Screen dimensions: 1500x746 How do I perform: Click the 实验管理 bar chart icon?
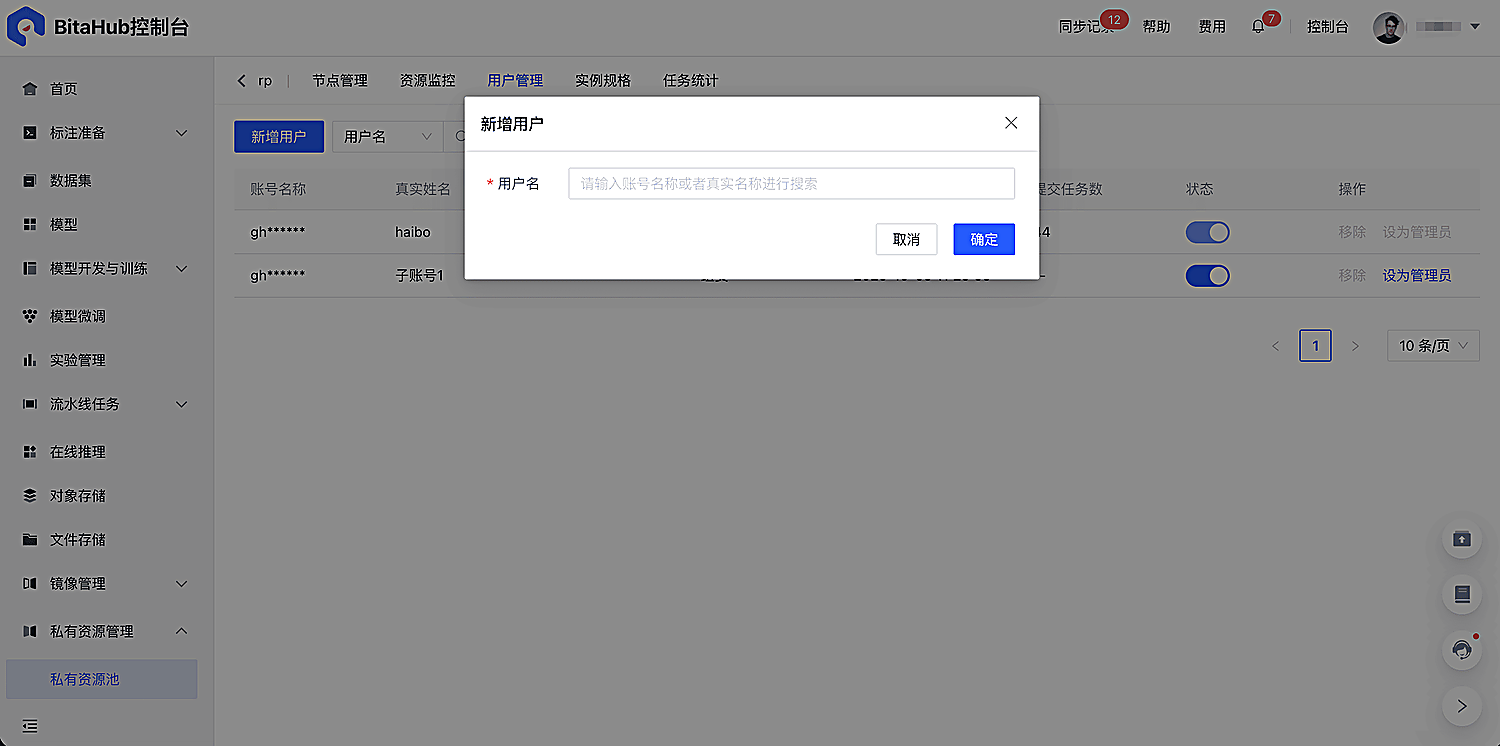pos(30,360)
